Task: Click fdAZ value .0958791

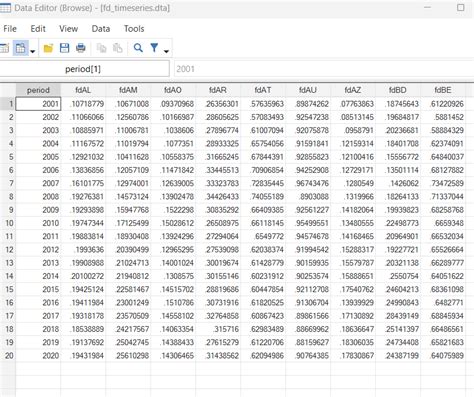Action: click(353, 130)
